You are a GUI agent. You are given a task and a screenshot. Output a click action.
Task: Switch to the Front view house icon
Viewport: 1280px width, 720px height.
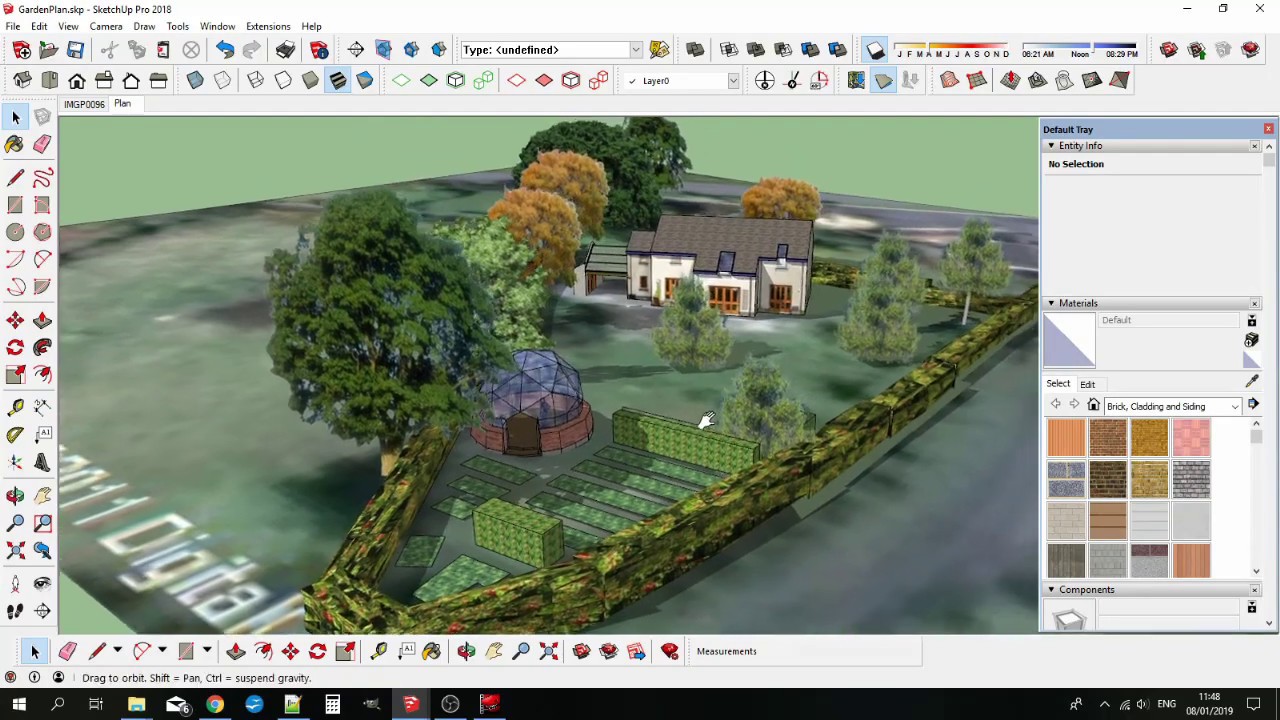point(77,81)
